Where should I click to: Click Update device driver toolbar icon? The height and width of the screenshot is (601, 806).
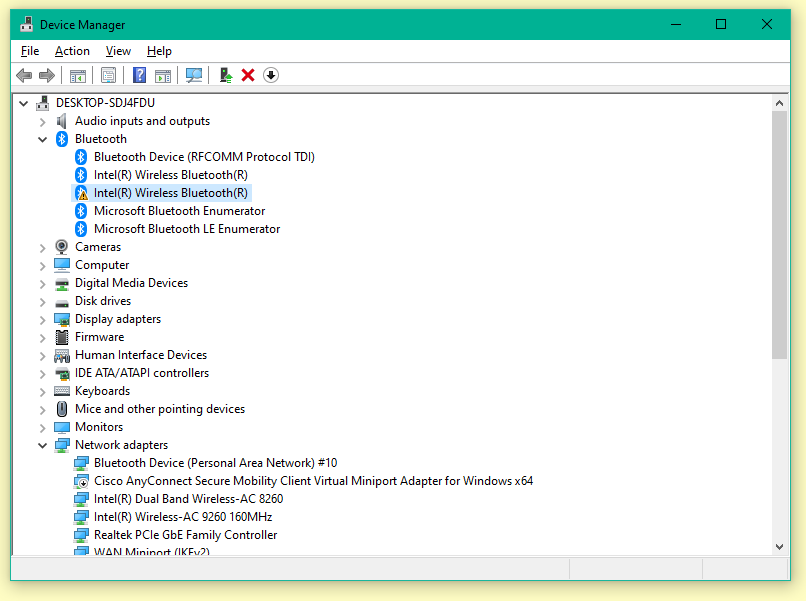click(226, 76)
